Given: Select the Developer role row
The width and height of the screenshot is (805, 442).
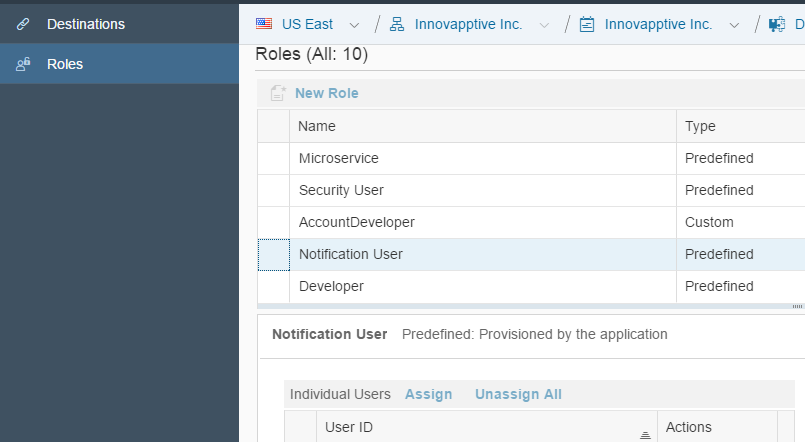Looking at the screenshot, I should pos(331,286).
